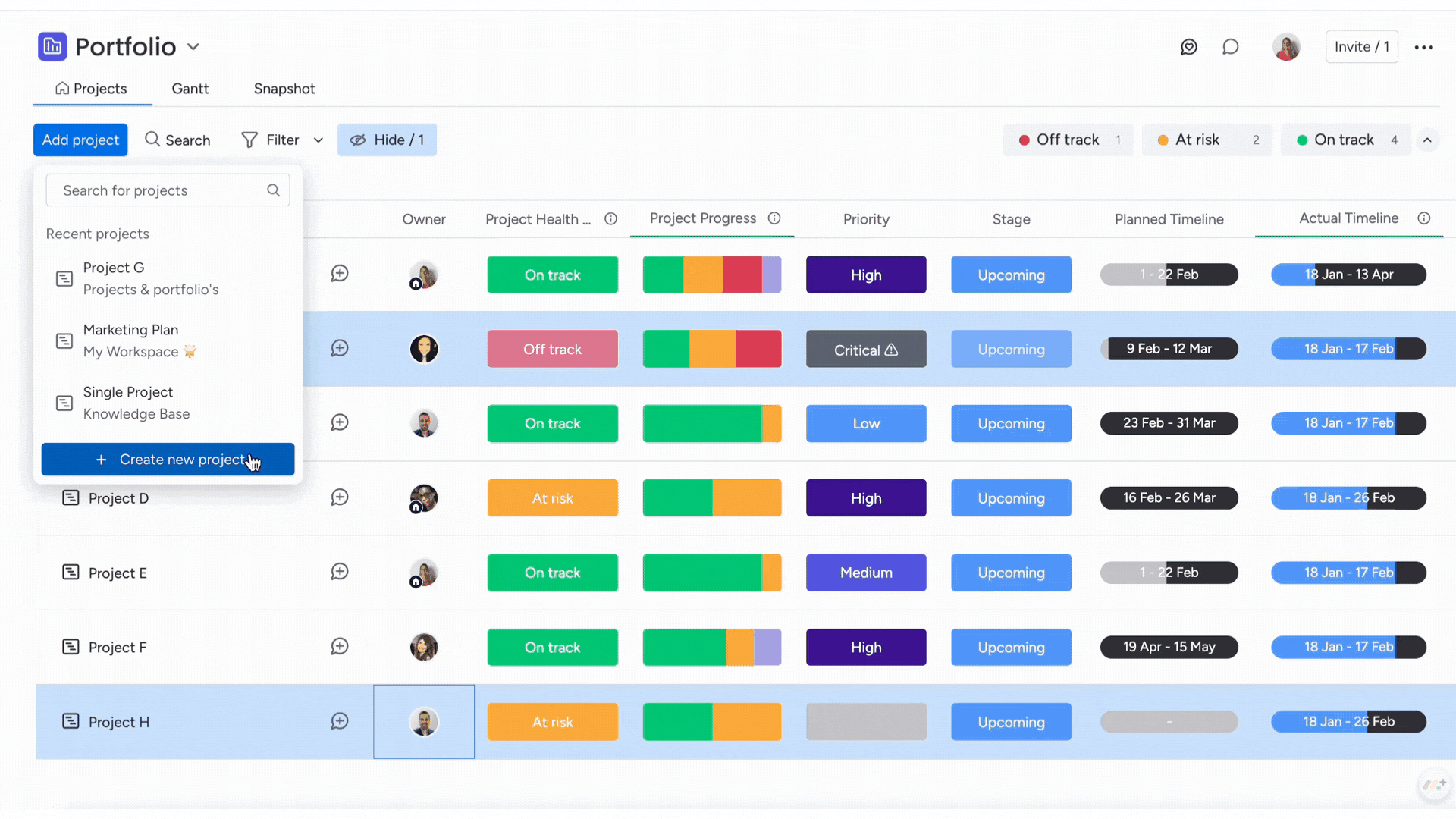
Task: Toggle the Hide / 1 visibility control
Action: 387,140
